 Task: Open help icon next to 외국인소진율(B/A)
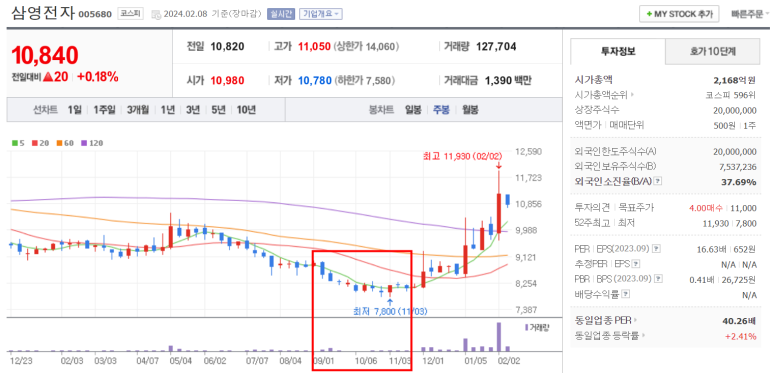click(x=657, y=181)
